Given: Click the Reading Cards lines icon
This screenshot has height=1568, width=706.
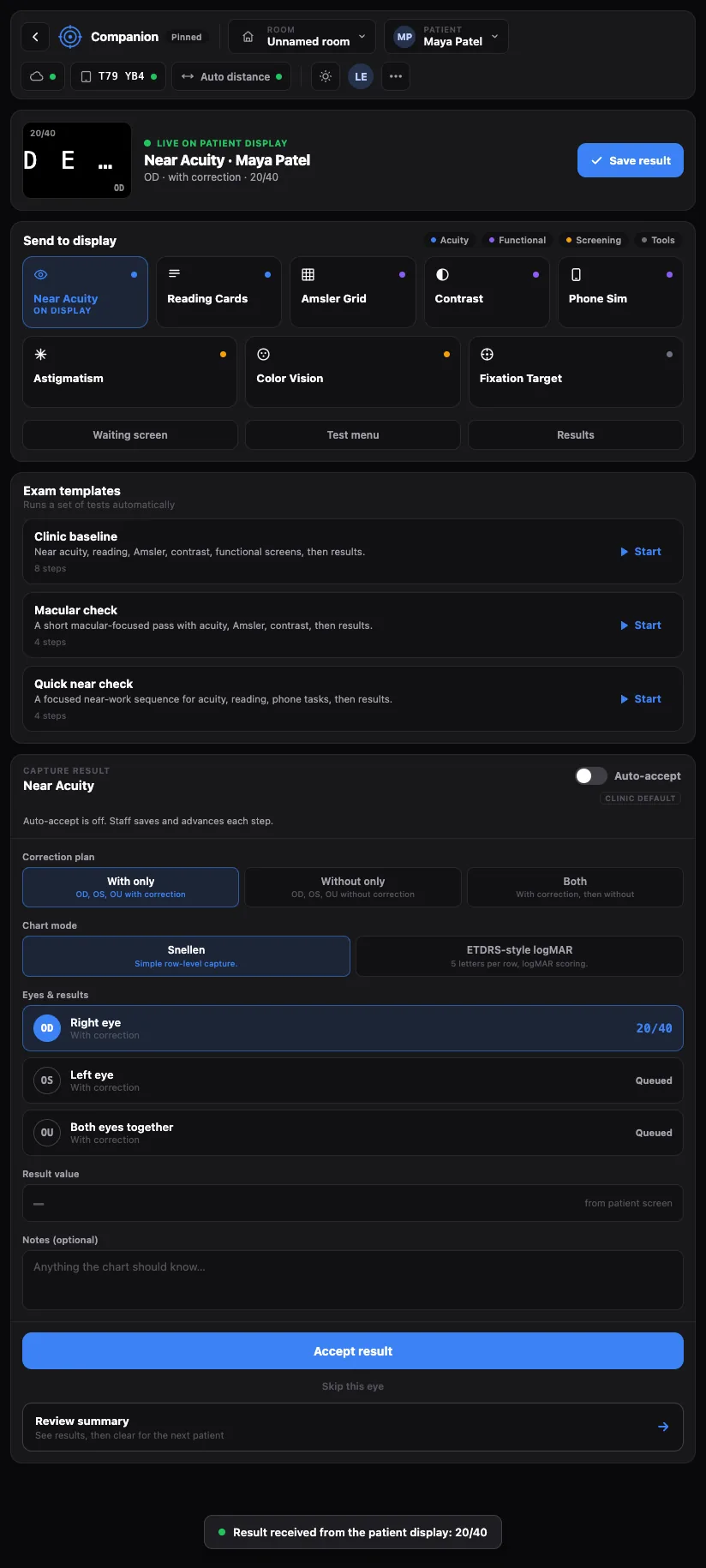Looking at the screenshot, I should coord(174,274).
